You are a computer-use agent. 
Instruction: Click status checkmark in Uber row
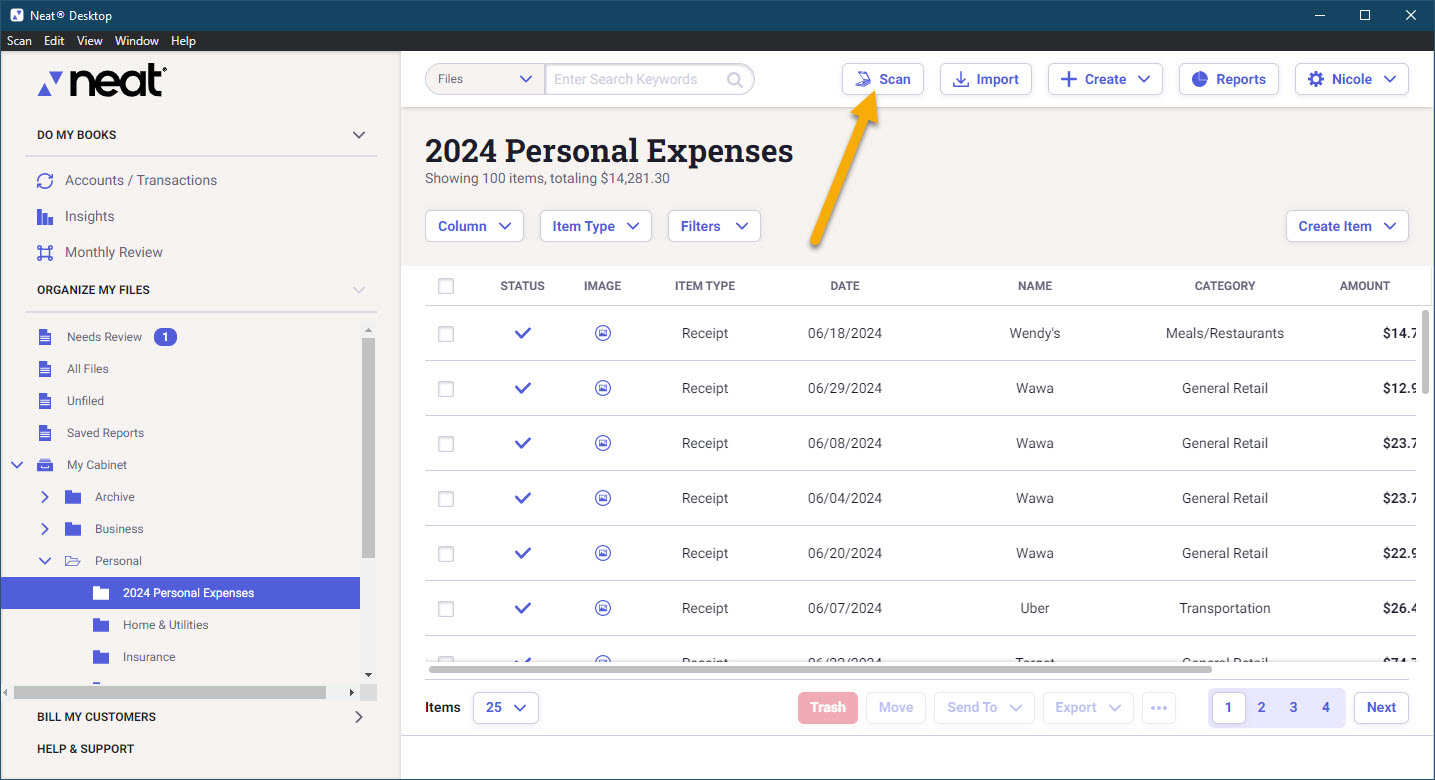point(522,608)
